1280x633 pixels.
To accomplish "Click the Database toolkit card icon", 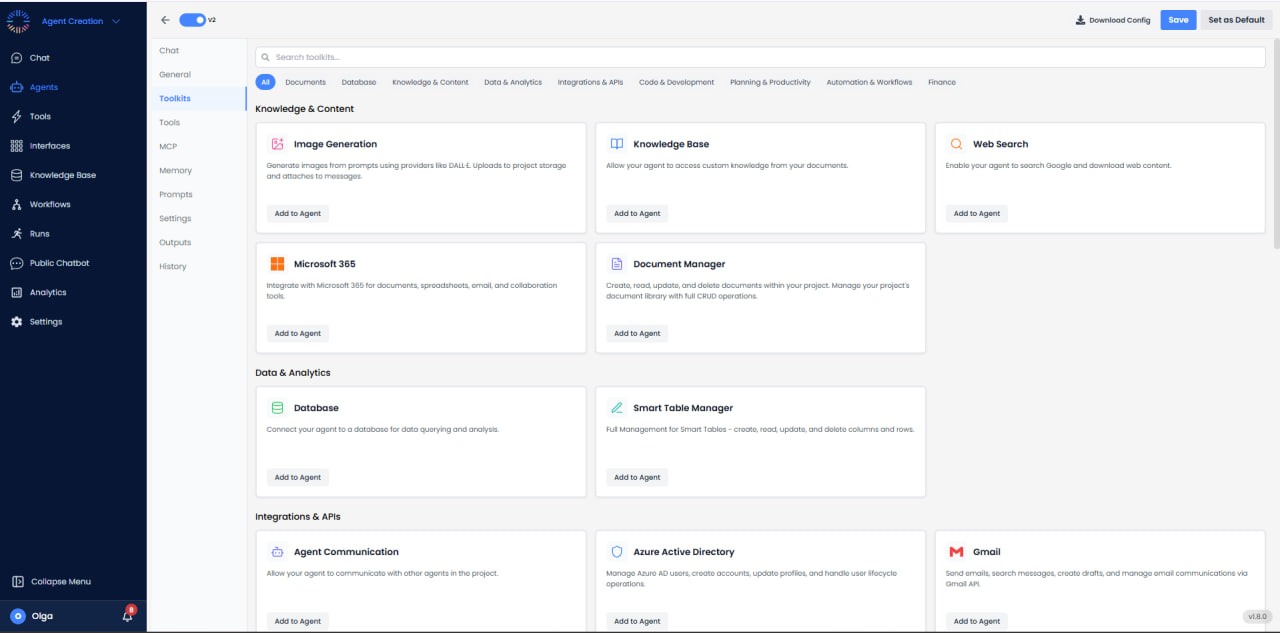I will pyautogui.click(x=278, y=408).
